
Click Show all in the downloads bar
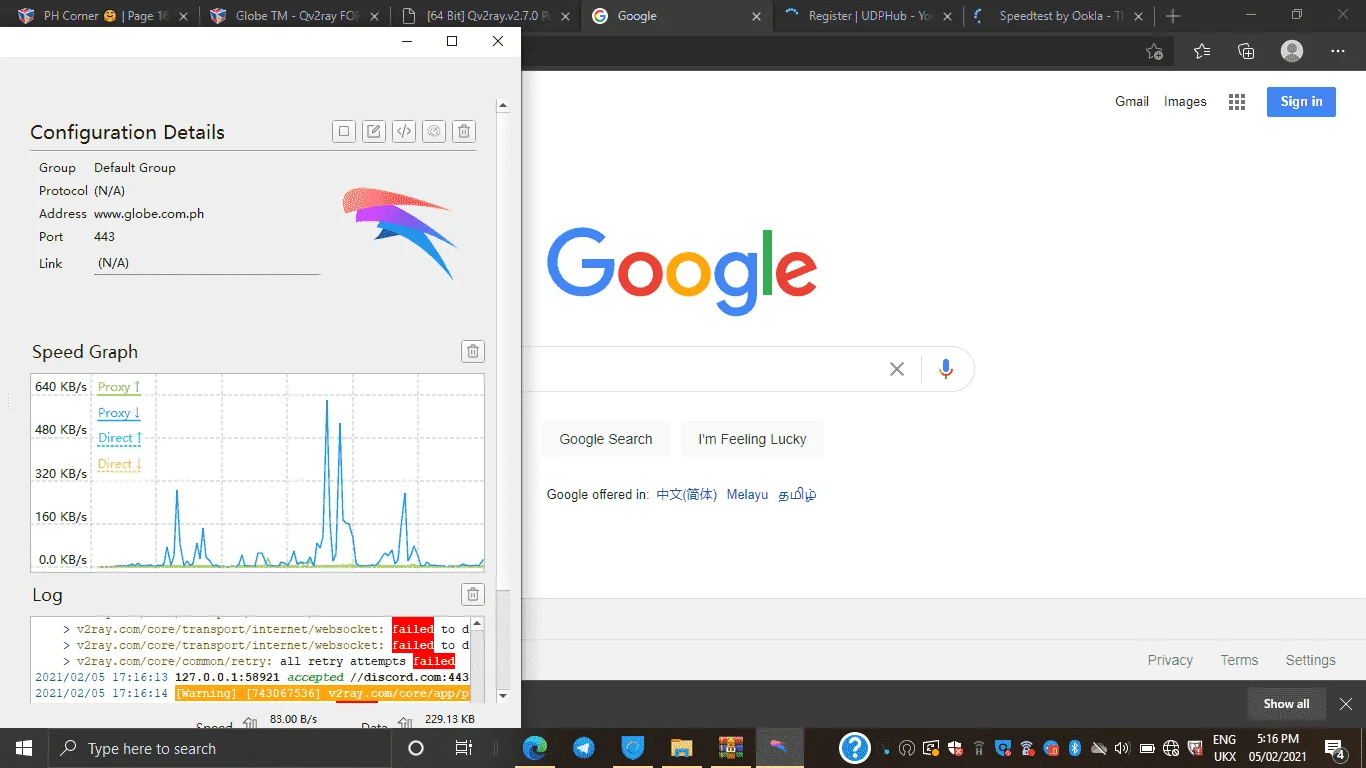(1286, 704)
